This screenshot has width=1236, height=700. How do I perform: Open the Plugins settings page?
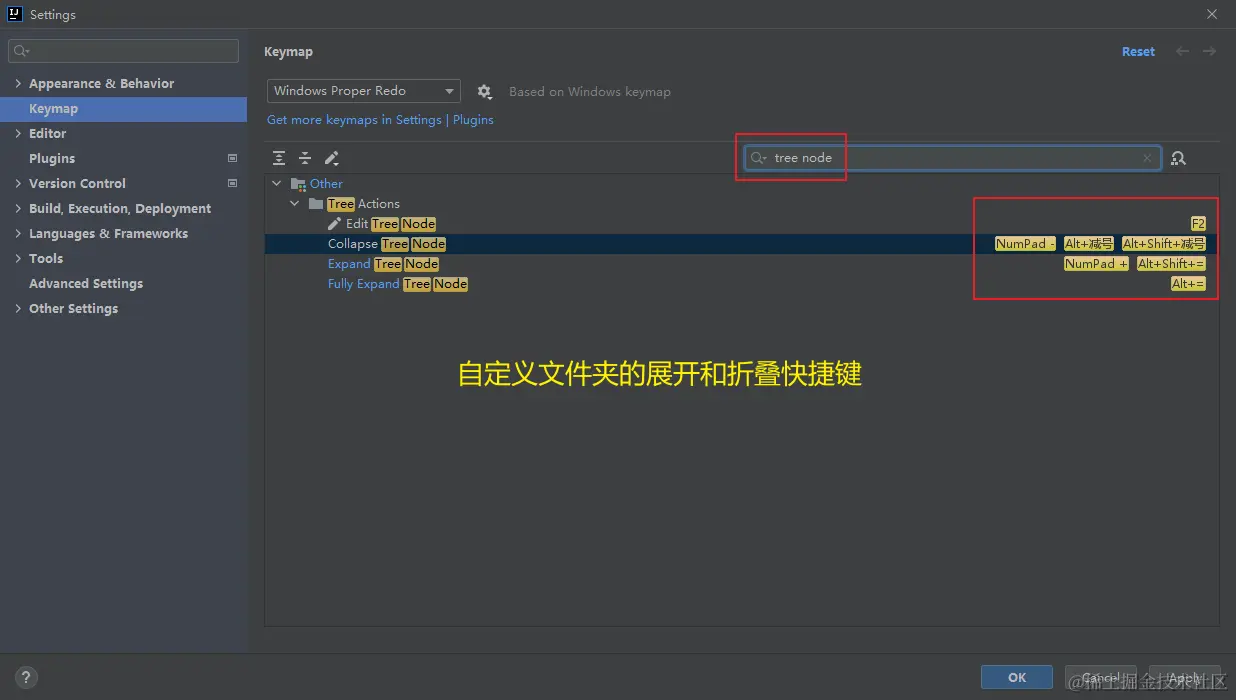(52, 158)
